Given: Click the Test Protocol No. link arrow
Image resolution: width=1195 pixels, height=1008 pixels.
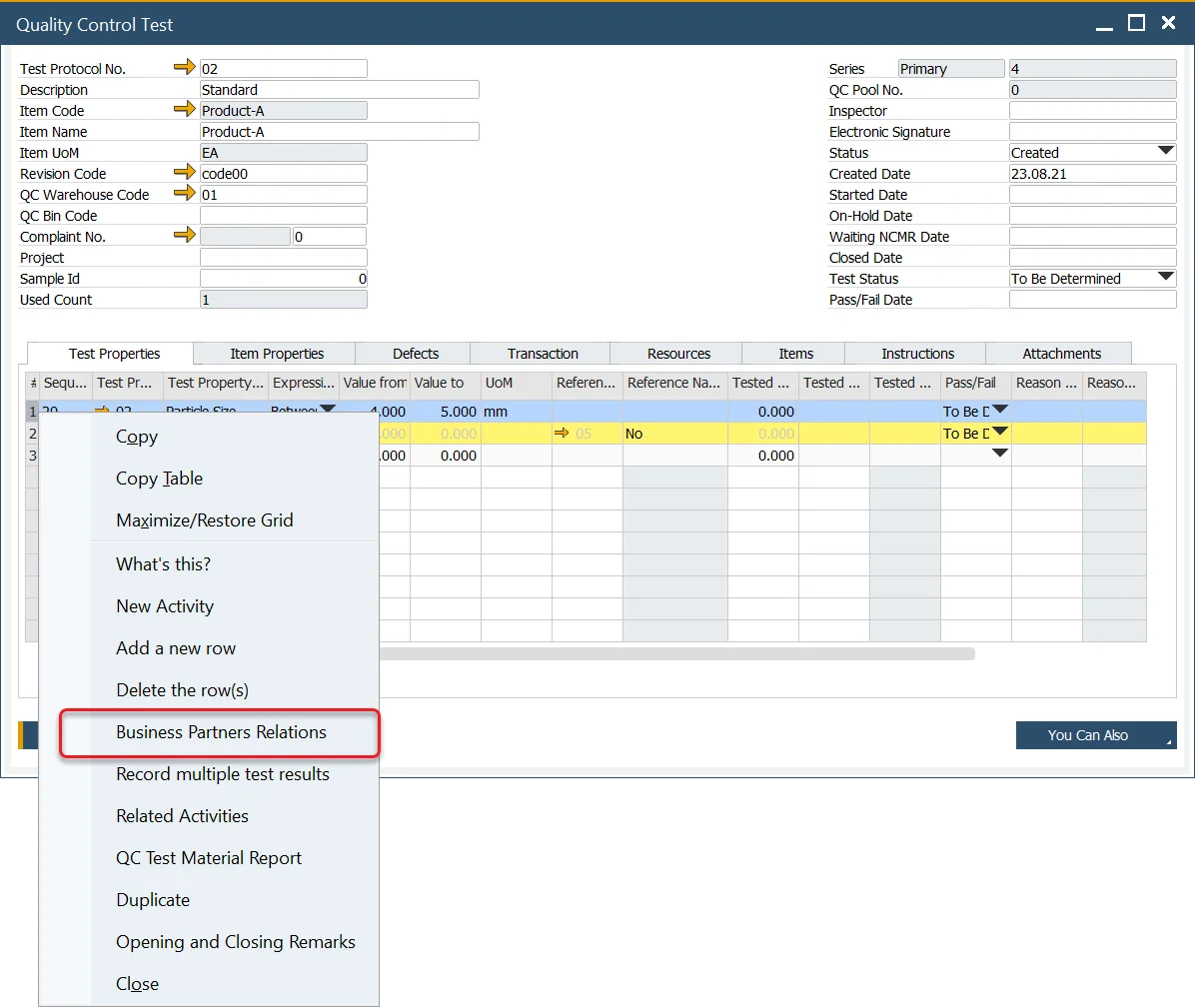Looking at the screenshot, I should coord(184,68).
